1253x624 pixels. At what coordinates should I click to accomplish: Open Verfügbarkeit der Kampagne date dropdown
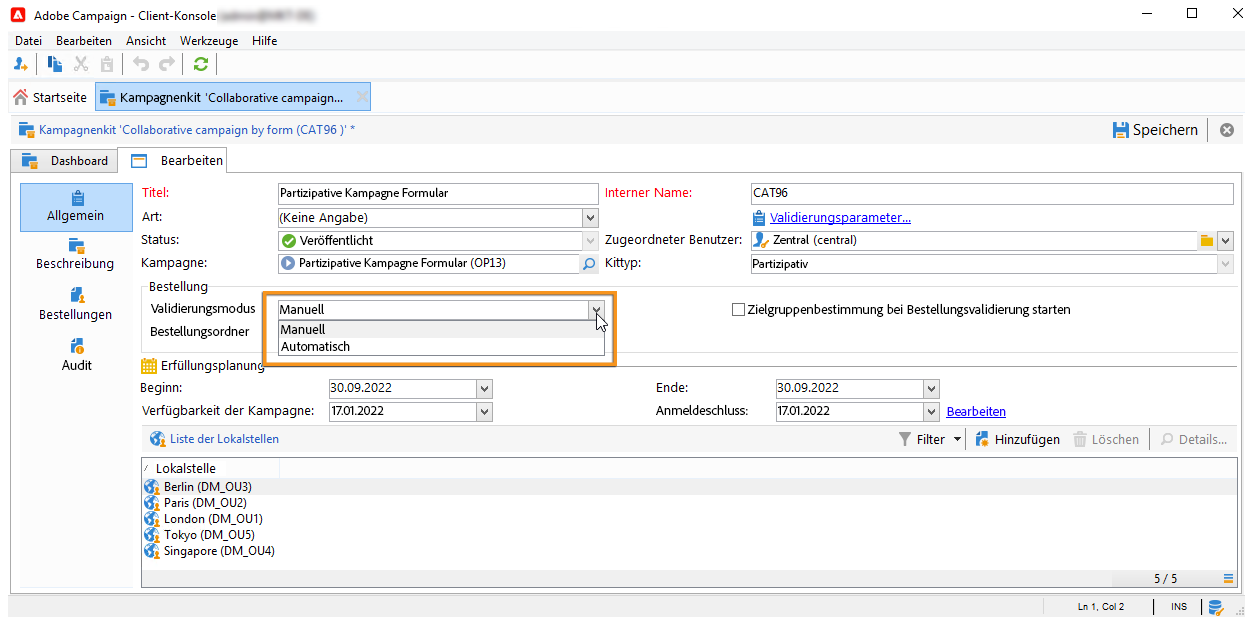point(485,411)
